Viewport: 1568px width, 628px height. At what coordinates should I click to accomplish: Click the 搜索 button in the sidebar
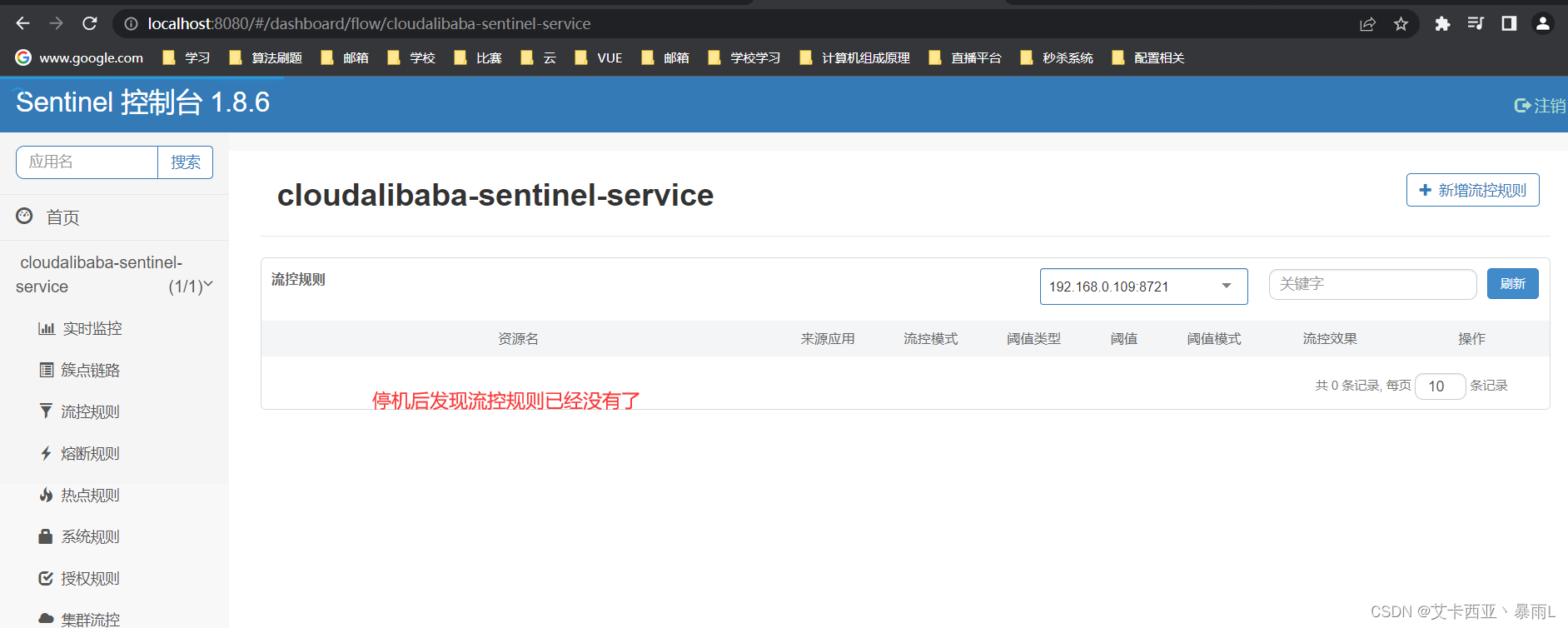[185, 162]
